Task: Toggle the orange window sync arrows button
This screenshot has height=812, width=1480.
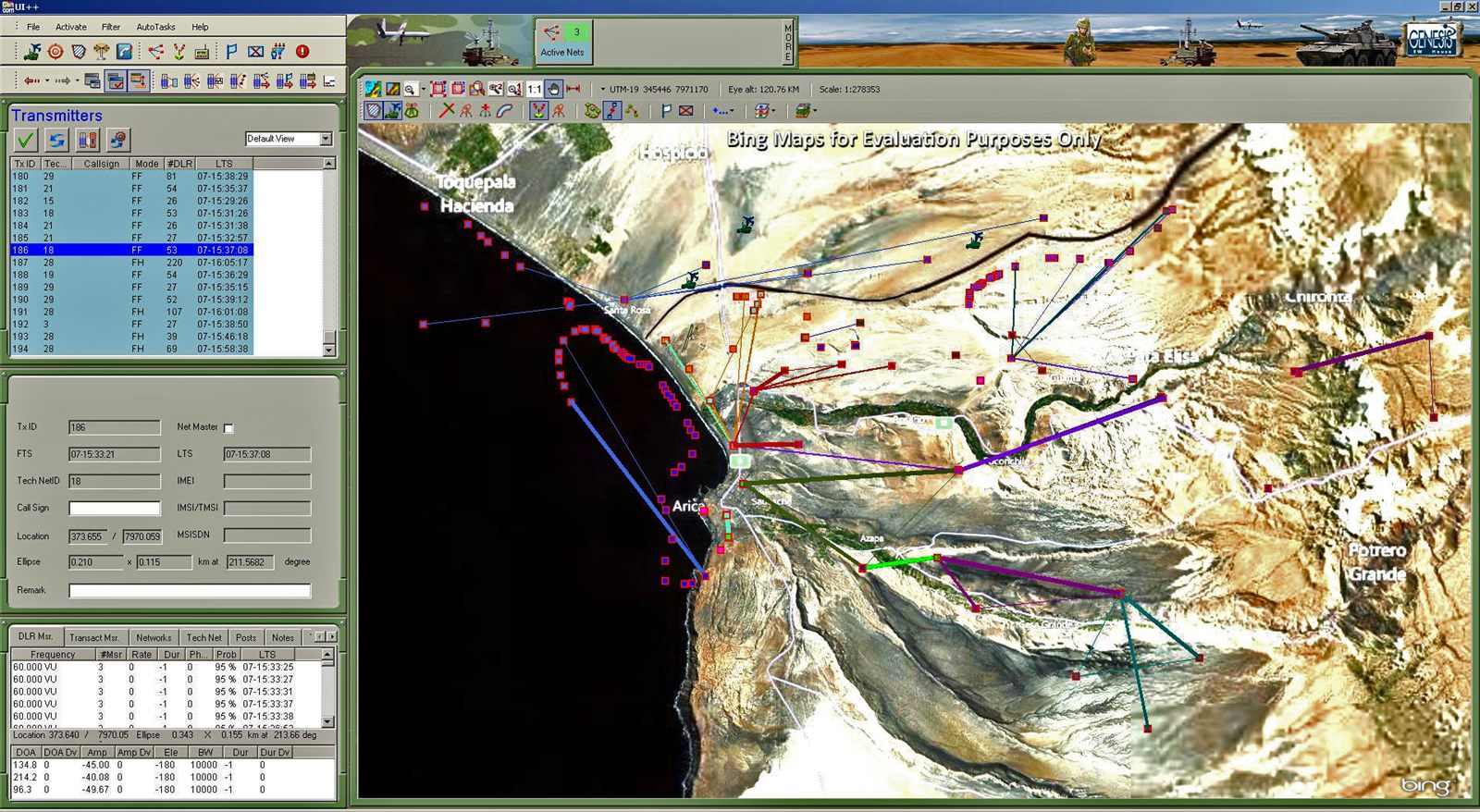Action: click(x=139, y=81)
